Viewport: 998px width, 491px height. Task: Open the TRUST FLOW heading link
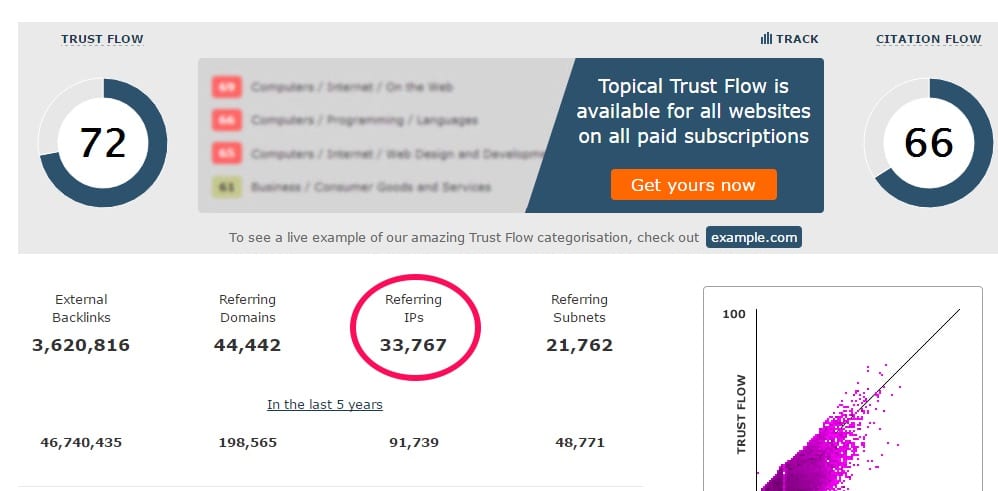coord(102,39)
